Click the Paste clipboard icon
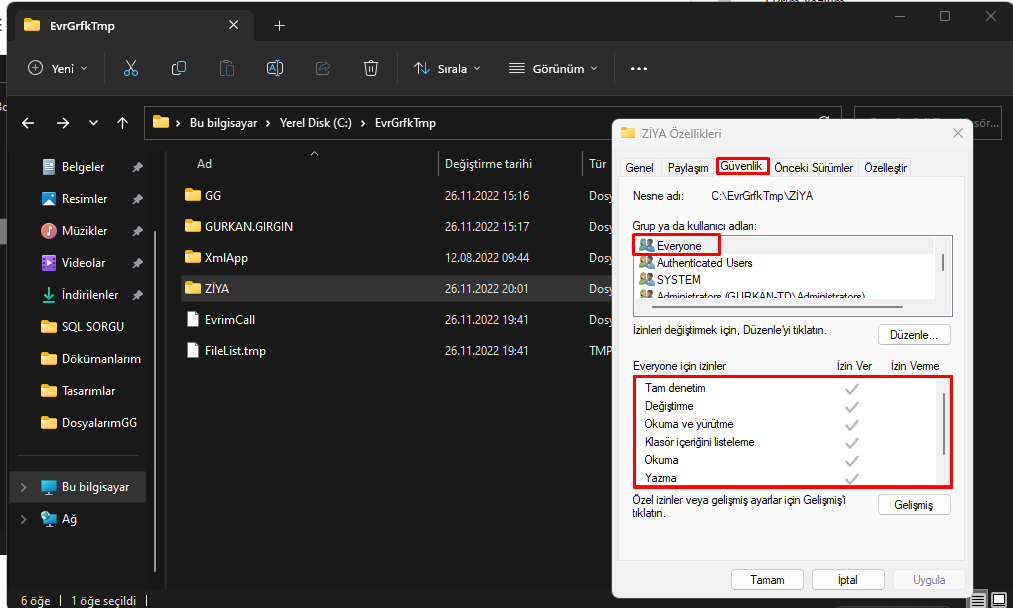Viewport: 1013px width, 608px height. [227, 68]
